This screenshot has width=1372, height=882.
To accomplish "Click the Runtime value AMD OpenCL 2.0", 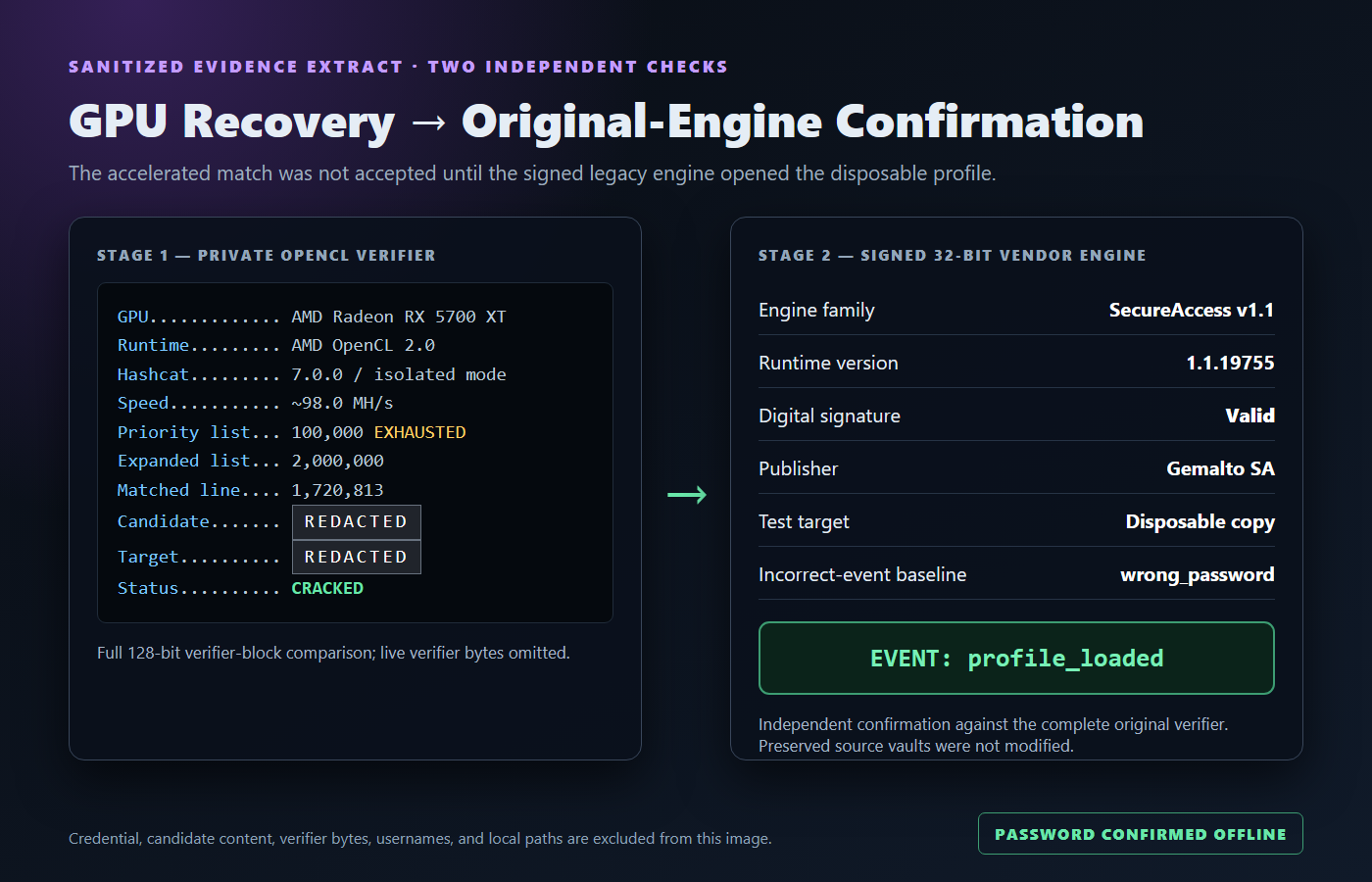I will tap(363, 345).
